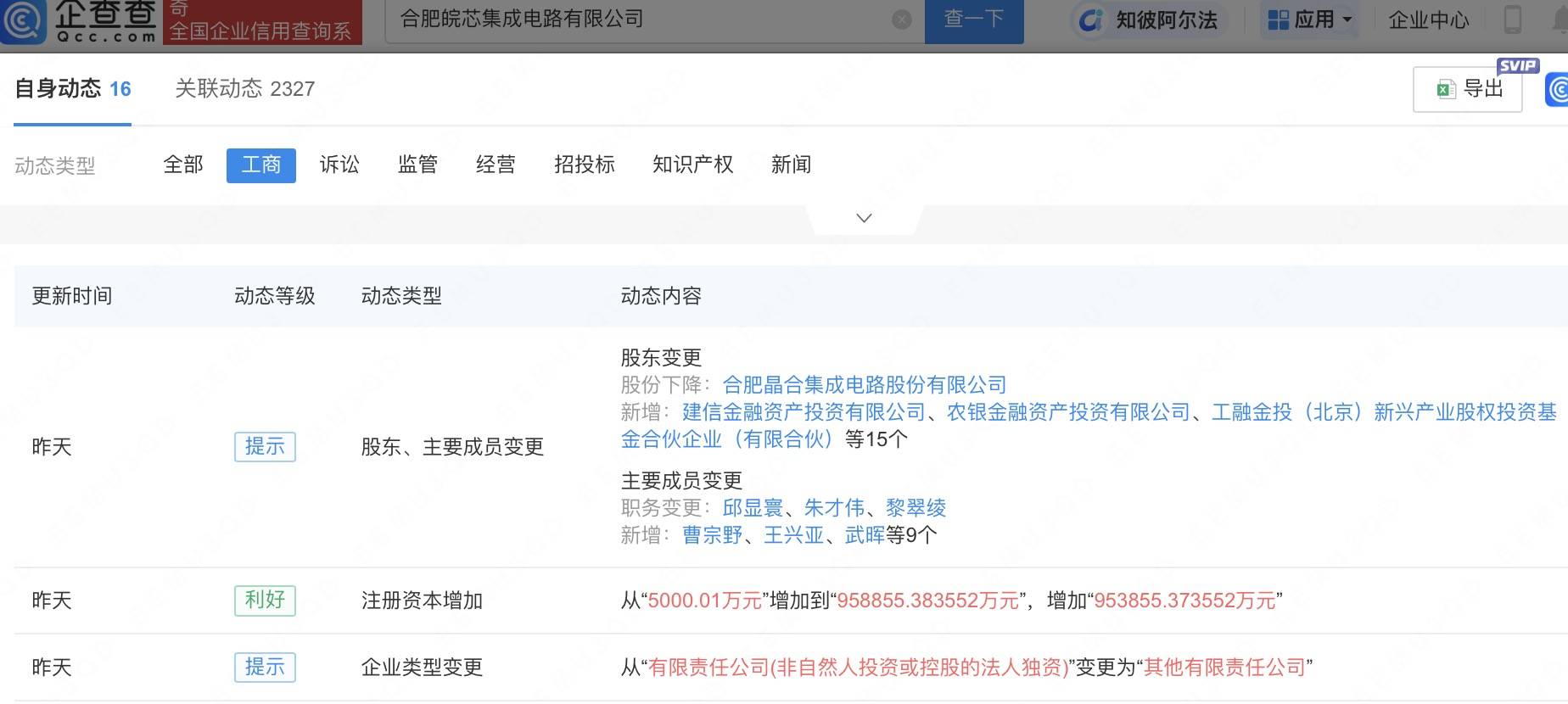Screen dimensions: 1568x704
Task: Click the 动态等级 column header
Action: pos(275,296)
